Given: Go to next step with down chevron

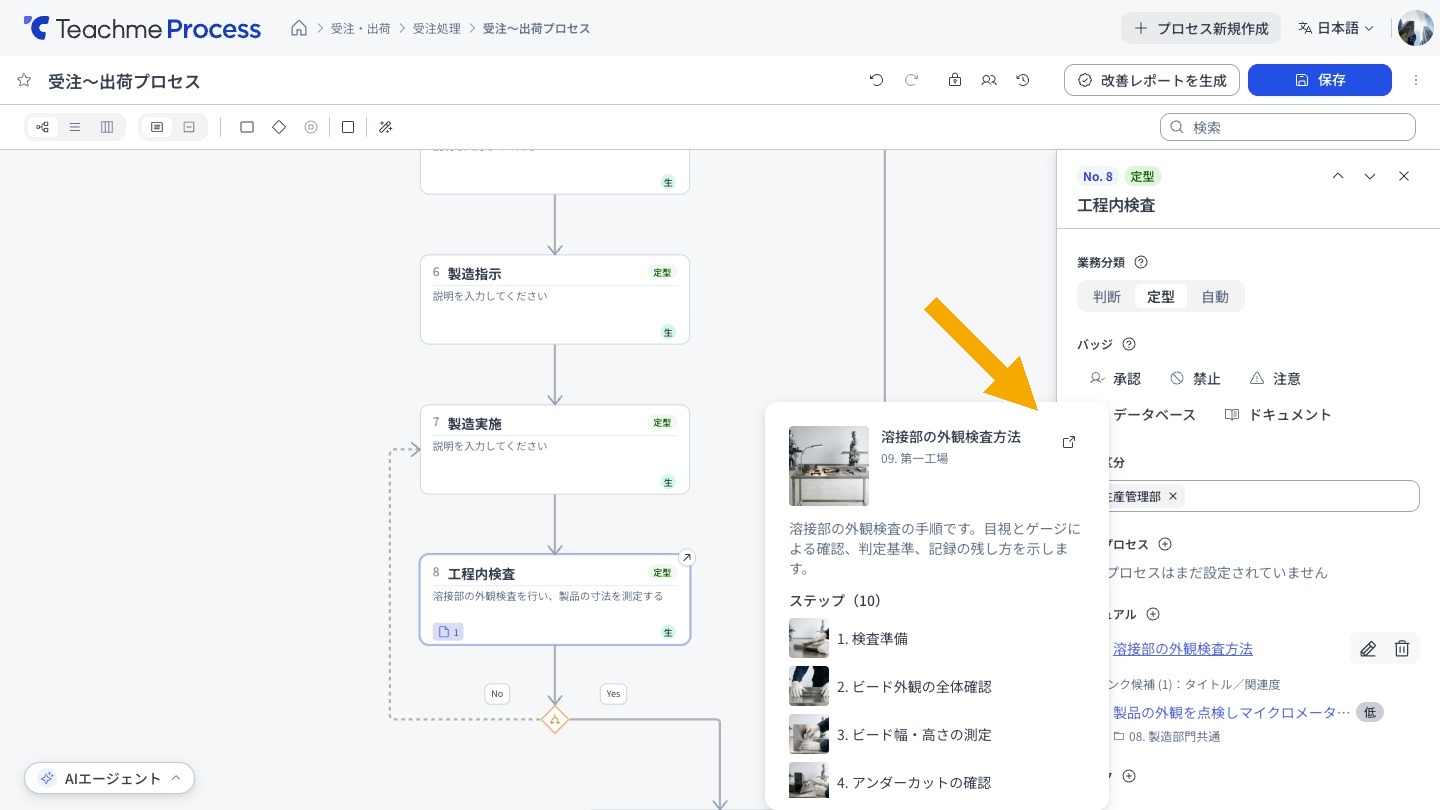Looking at the screenshot, I should click(x=1370, y=176).
